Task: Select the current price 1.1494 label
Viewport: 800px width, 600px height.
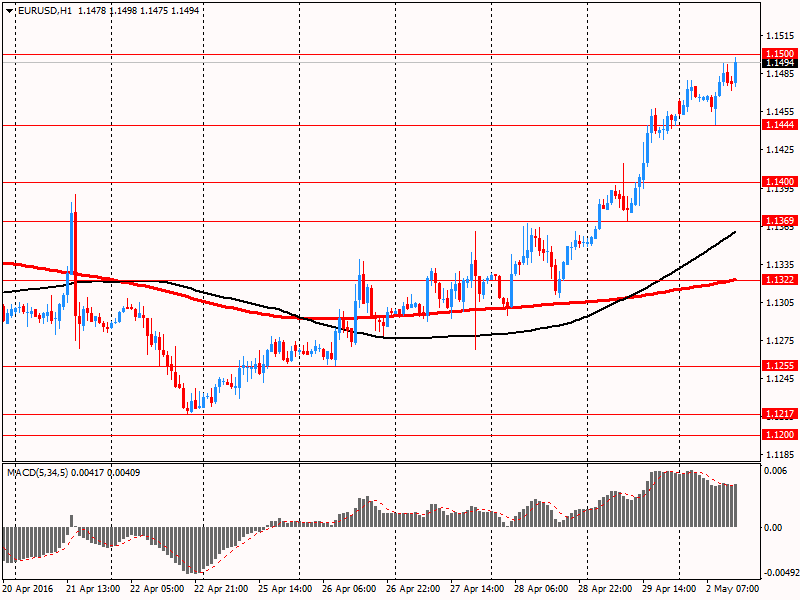Action: point(779,63)
